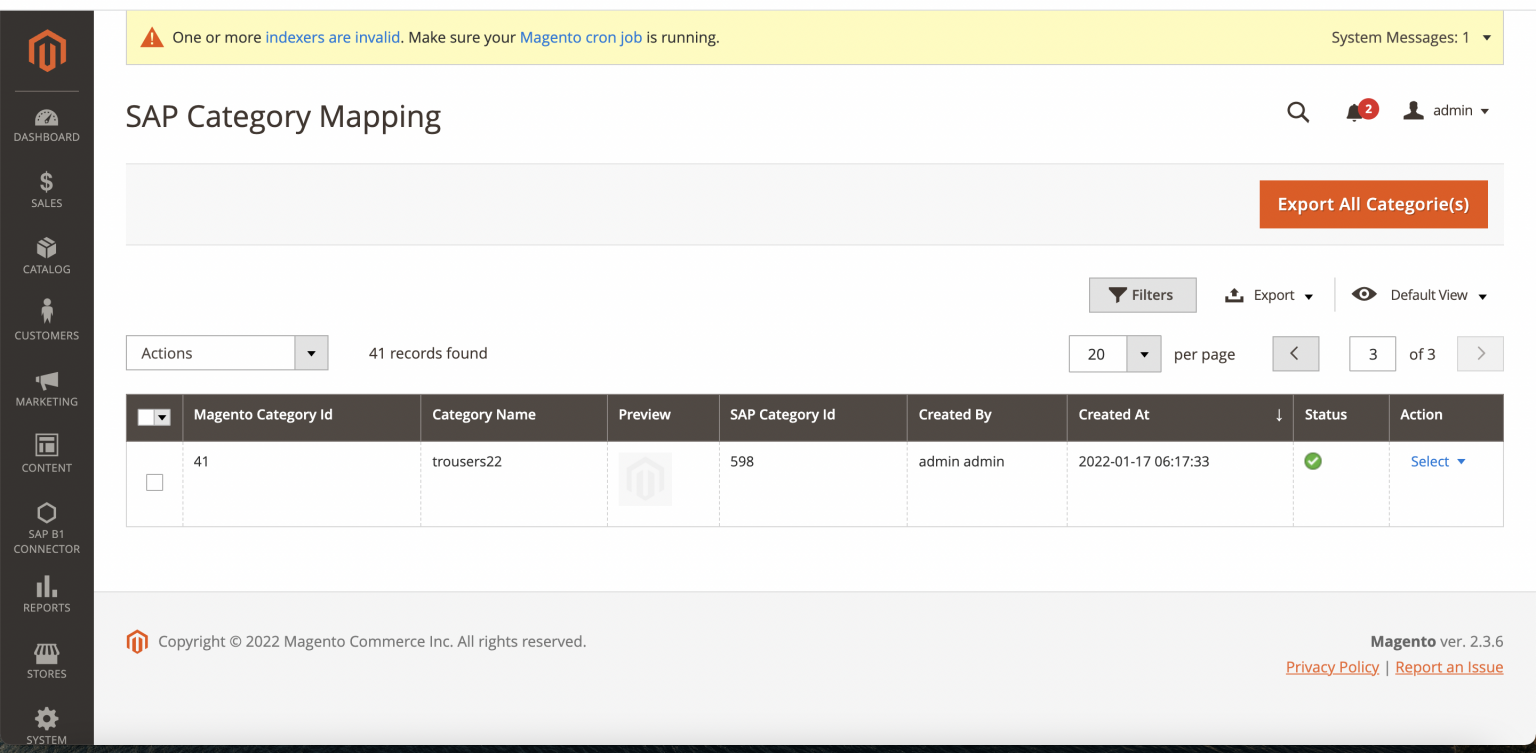Click the green status checkmark for trousers22
1536x753 pixels.
coord(1313,461)
